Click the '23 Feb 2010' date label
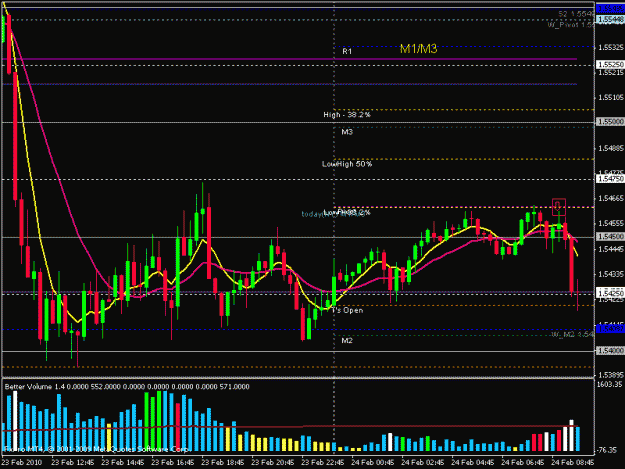The height and width of the screenshot is (469, 625). [22, 462]
